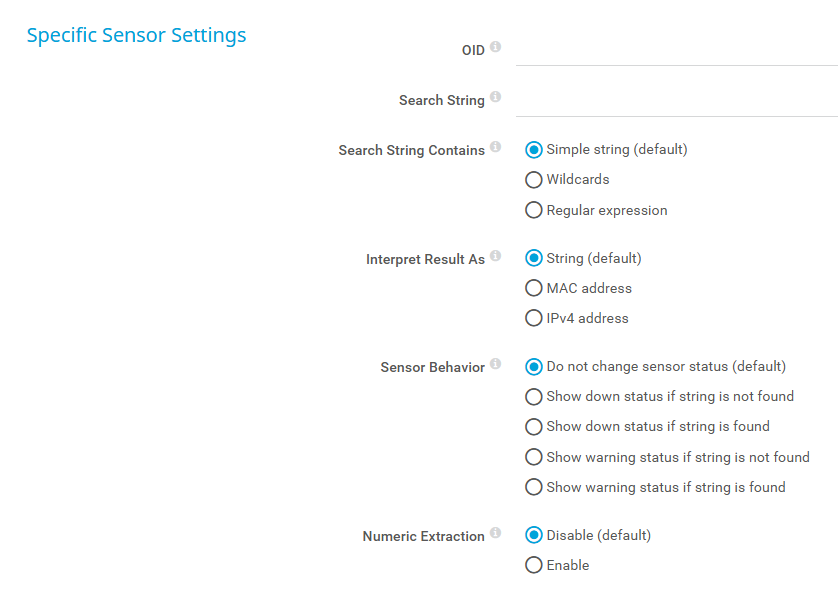The width and height of the screenshot is (838, 594).
Task: Click the info icon for Interpret Result As
Action: [495, 256]
